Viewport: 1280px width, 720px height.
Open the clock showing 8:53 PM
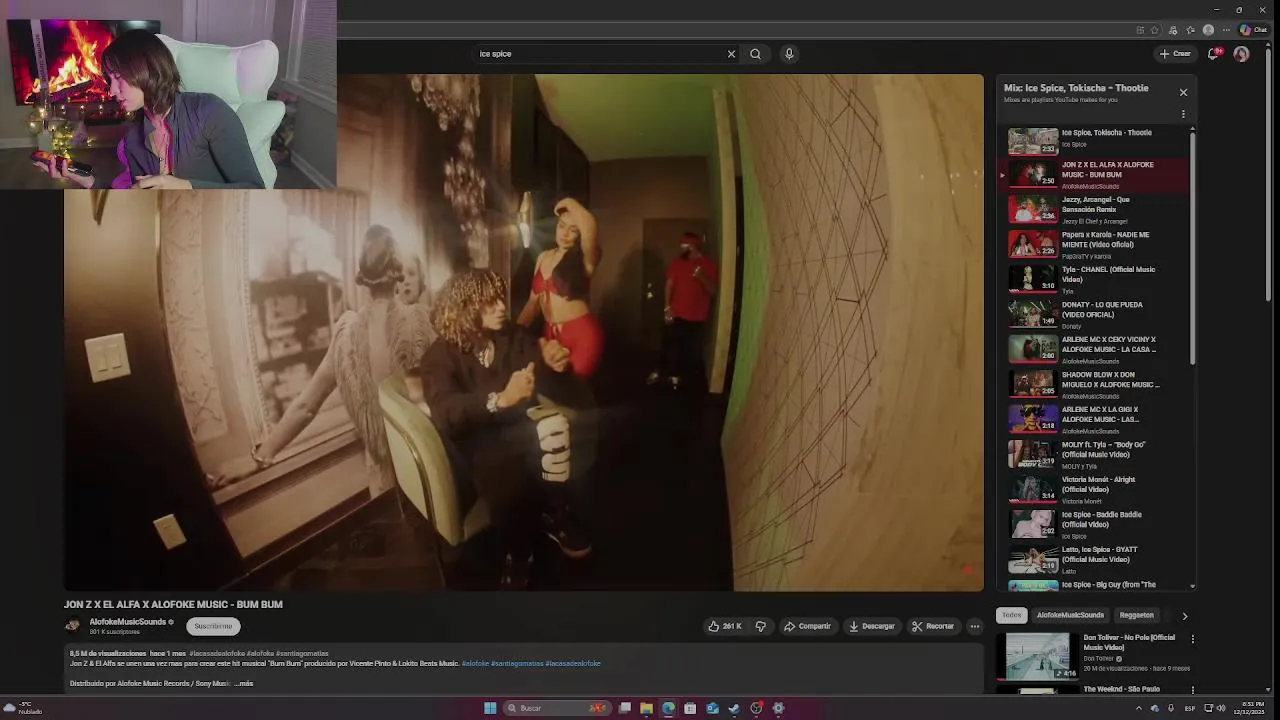(1248, 708)
